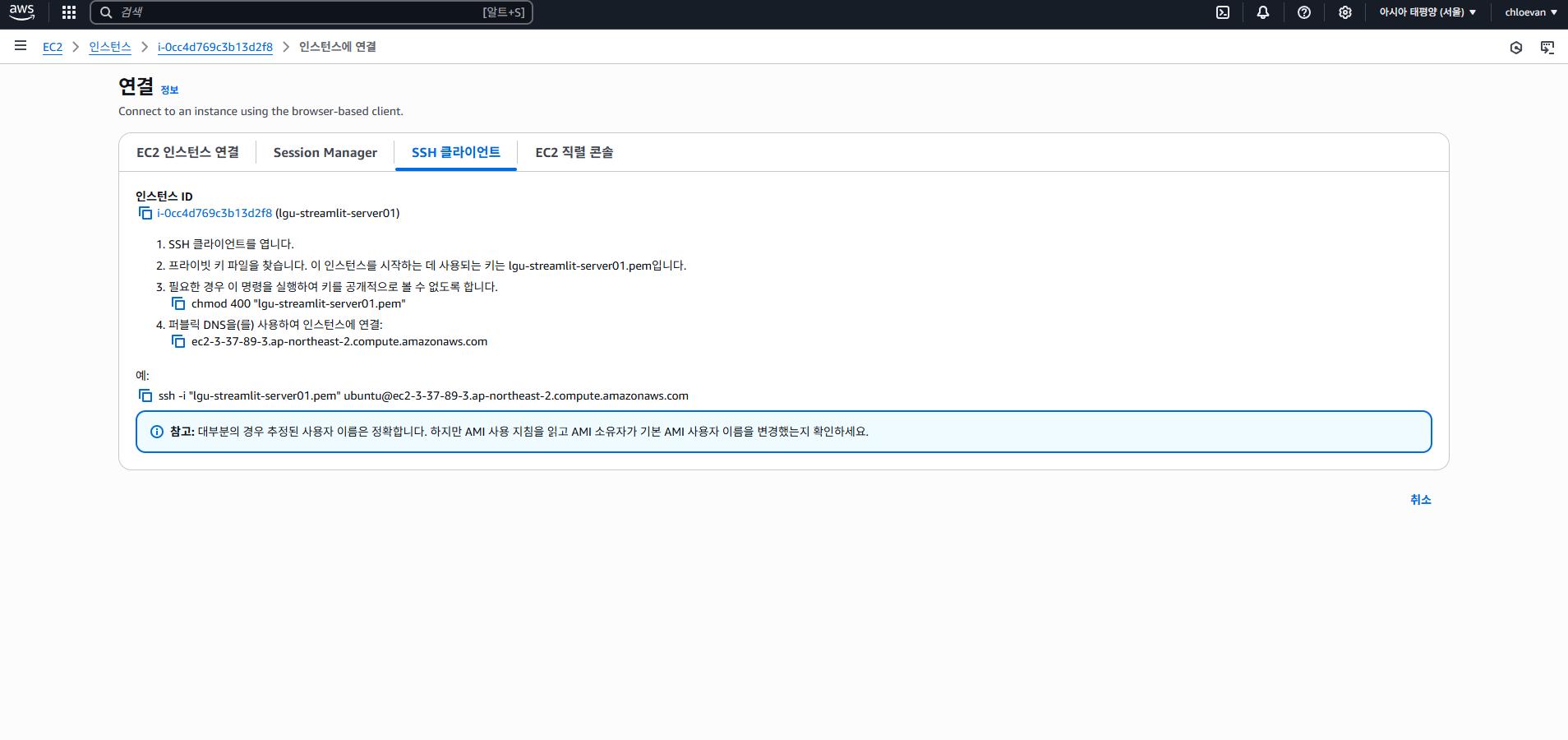Copy the instance ID with the copy icon
This screenshot has height=740, width=1568.
click(x=145, y=213)
